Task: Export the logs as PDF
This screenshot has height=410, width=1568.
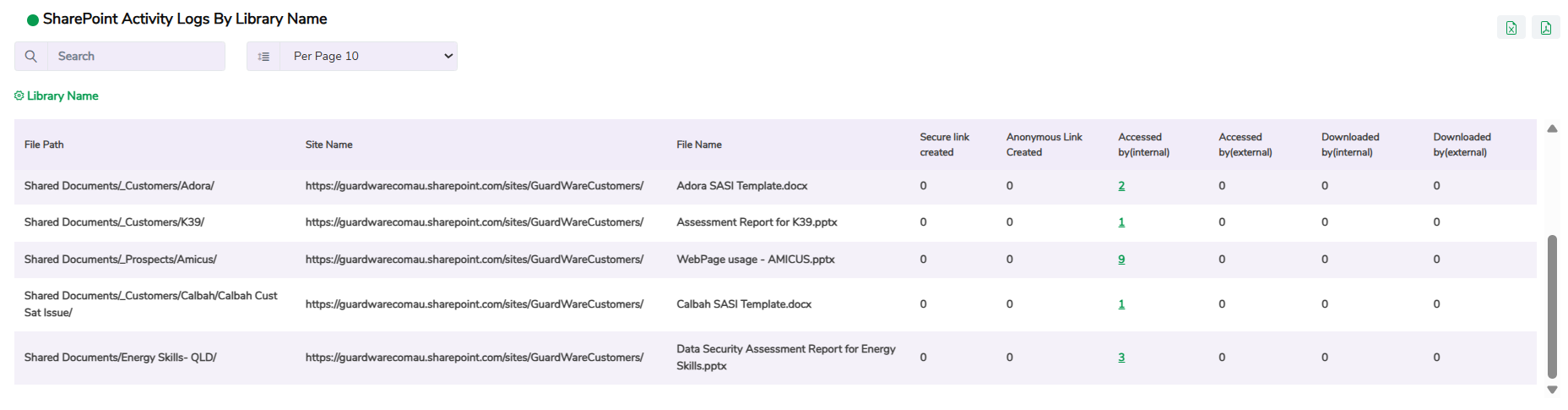Action: 1545,28
